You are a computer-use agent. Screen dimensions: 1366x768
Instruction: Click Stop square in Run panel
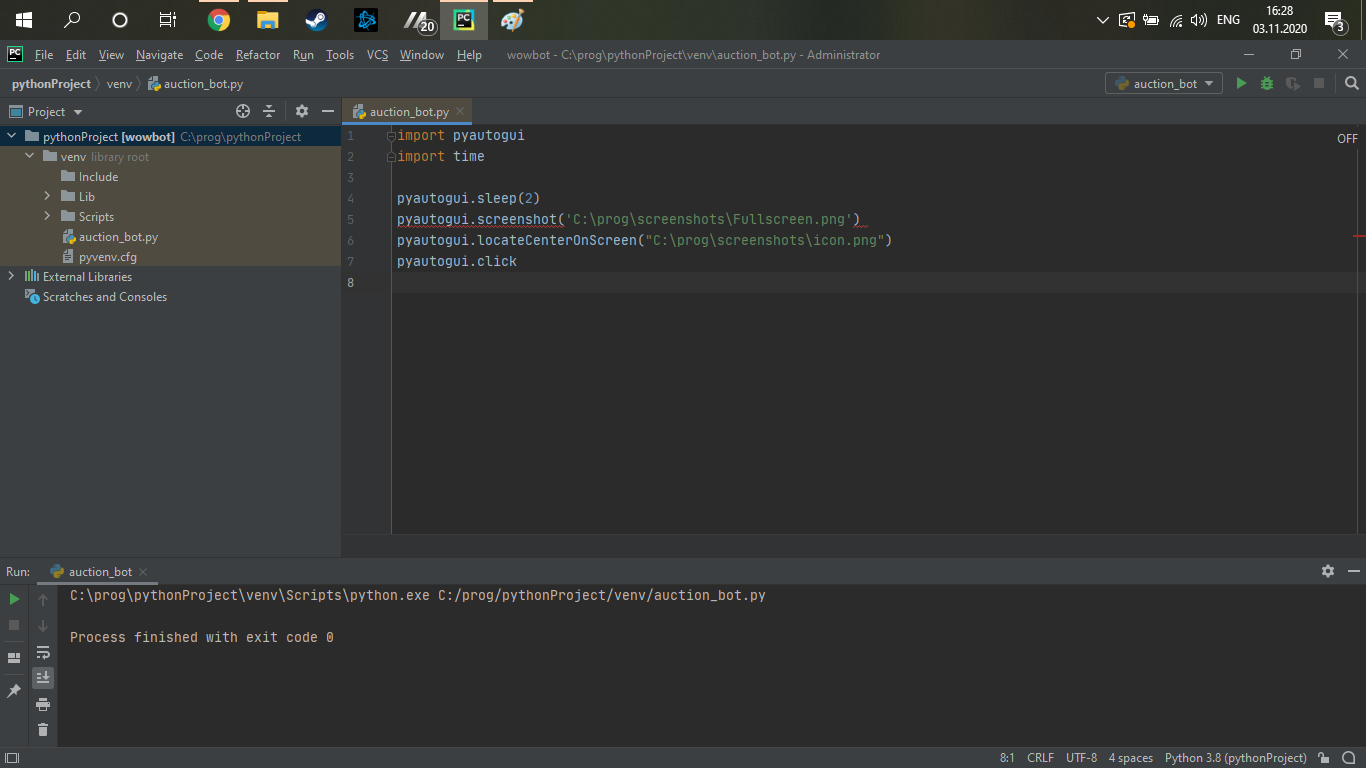(14, 625)
